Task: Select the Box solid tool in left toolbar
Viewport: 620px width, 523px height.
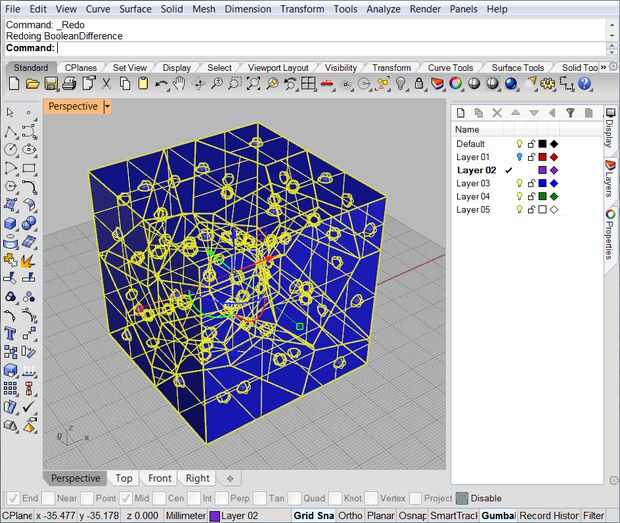Action: point(11,223)
